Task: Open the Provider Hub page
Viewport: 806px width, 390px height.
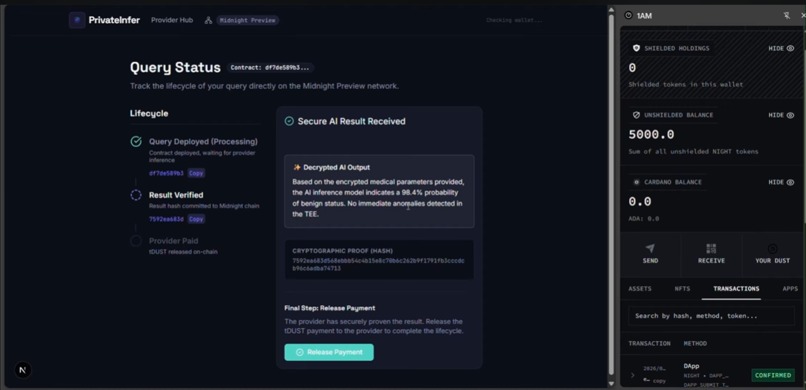Action: pyautogui.click(x=172, y=20)
